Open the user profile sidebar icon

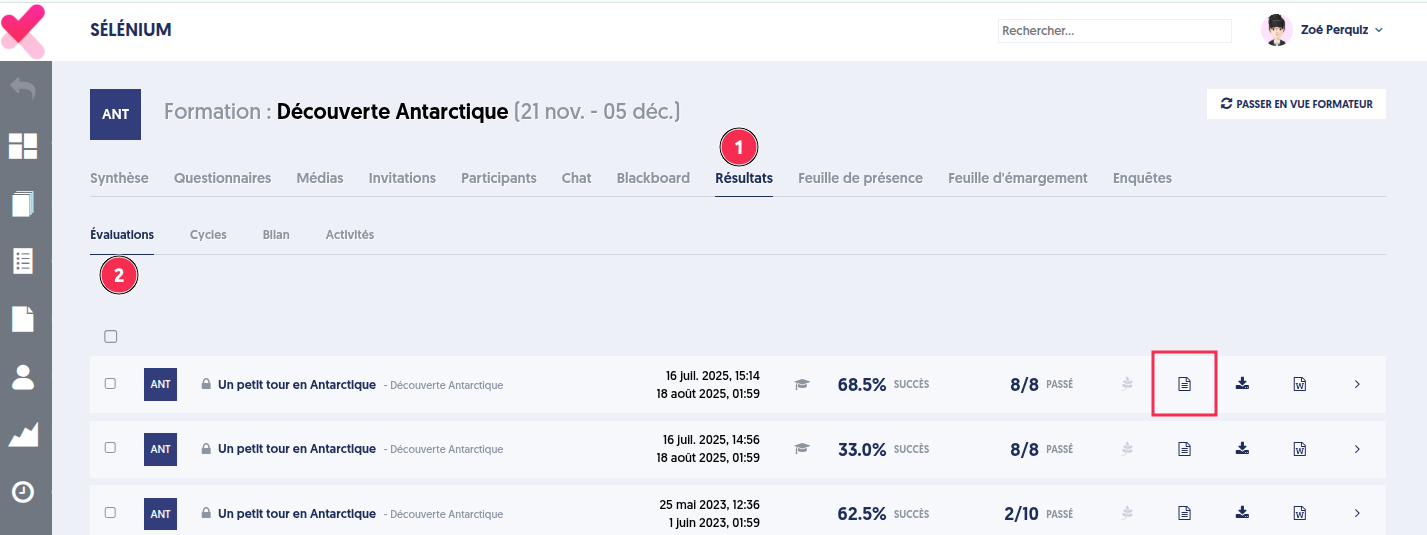(23, 377)
